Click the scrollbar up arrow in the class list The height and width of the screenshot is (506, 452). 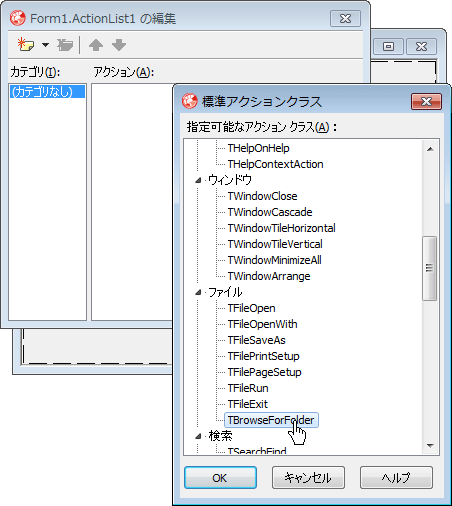click(430, 149)
